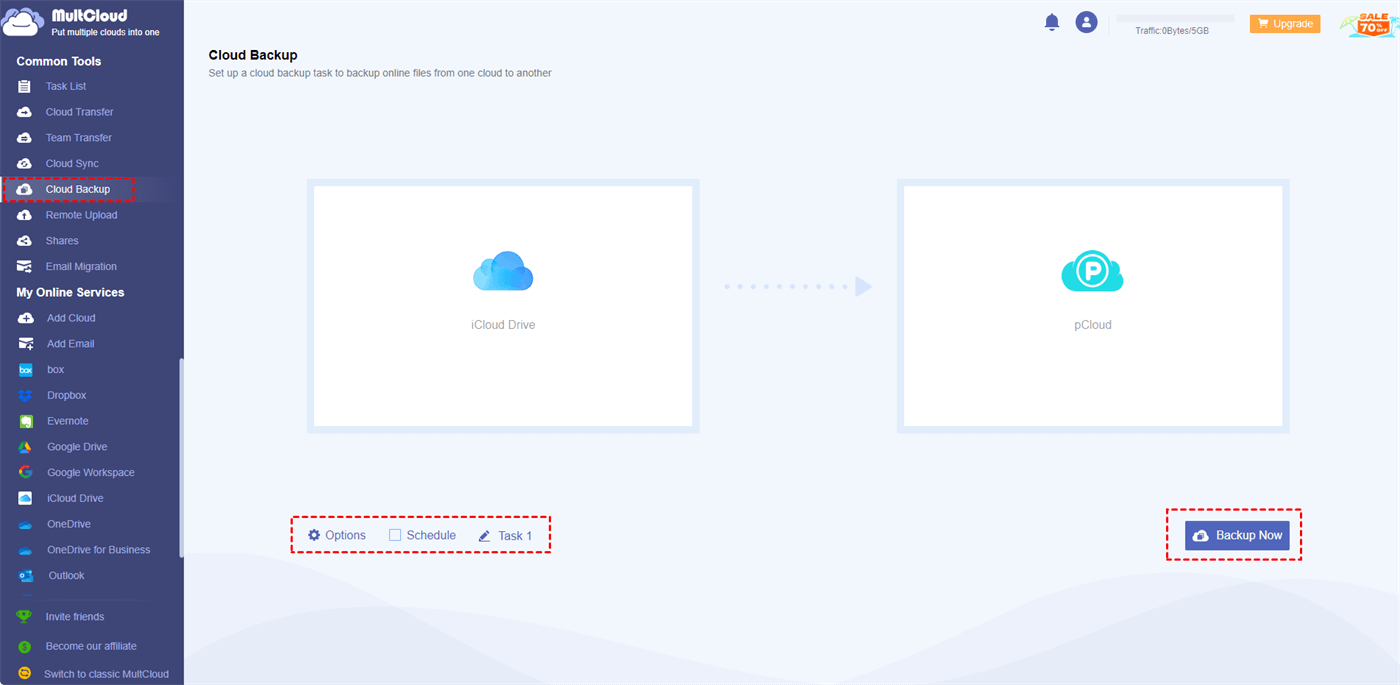Click the box cloud icon

pos(26,370)
